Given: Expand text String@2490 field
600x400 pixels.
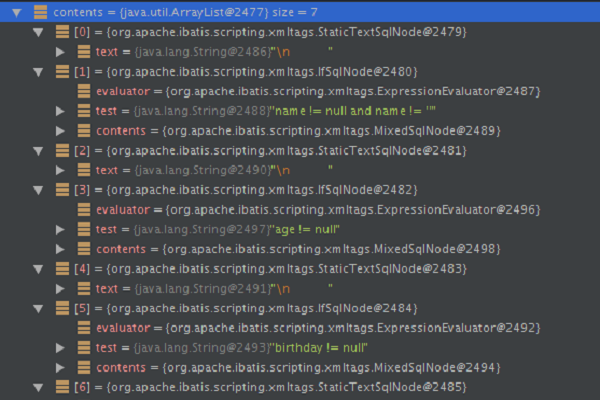Looking at the screenshot, I should tap(60, 170).
